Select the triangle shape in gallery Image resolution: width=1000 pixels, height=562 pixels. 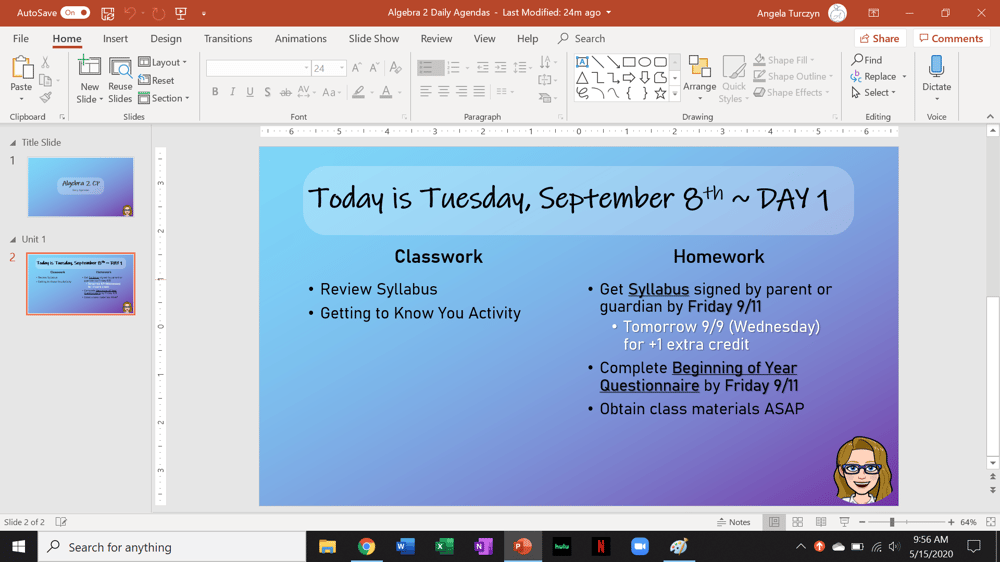point(582,78)
